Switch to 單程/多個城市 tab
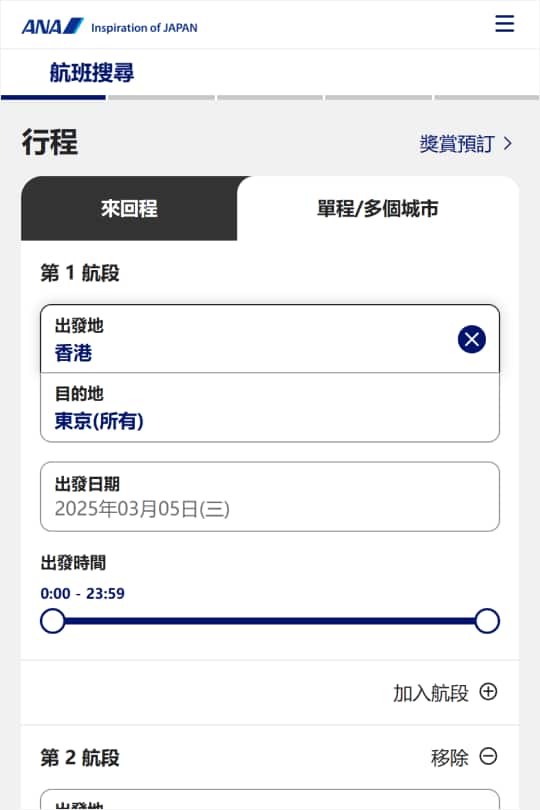This screenshot has height=810, width=540. pos(378,209)
